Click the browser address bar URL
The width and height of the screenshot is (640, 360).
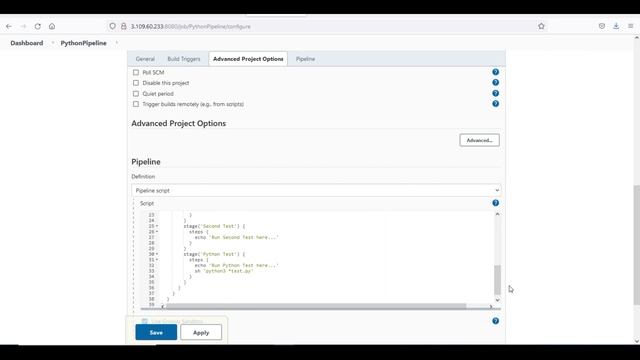(190, 27)
